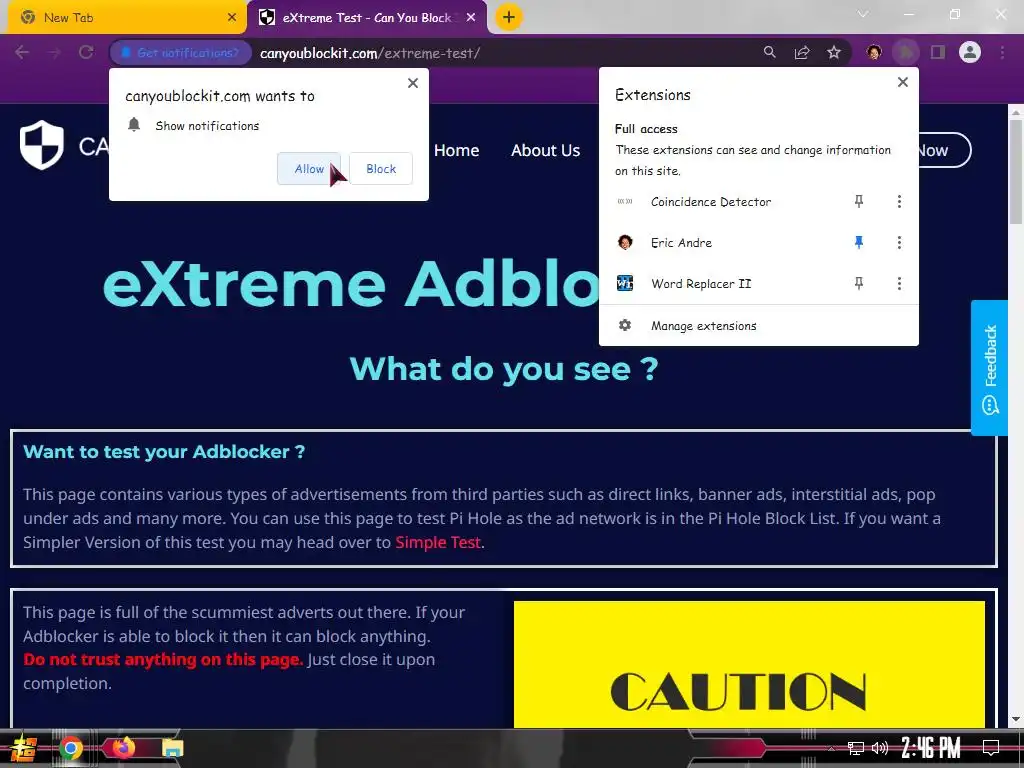Viewport: 1024px width, 768px height.
Task: Open the Feedback side tab
Action: tap(989, 368)
